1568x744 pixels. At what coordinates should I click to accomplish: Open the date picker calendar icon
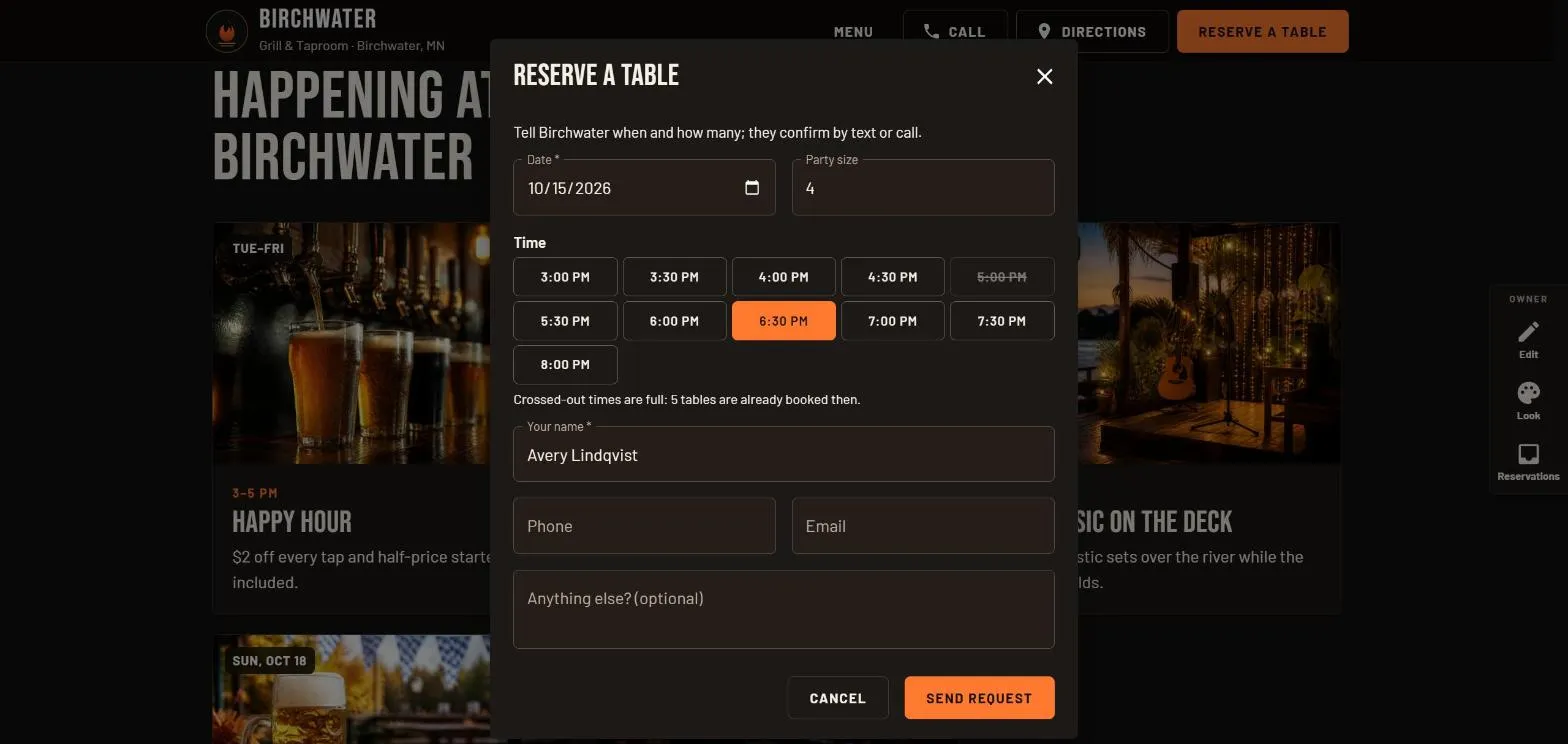[x=752, y=187]
